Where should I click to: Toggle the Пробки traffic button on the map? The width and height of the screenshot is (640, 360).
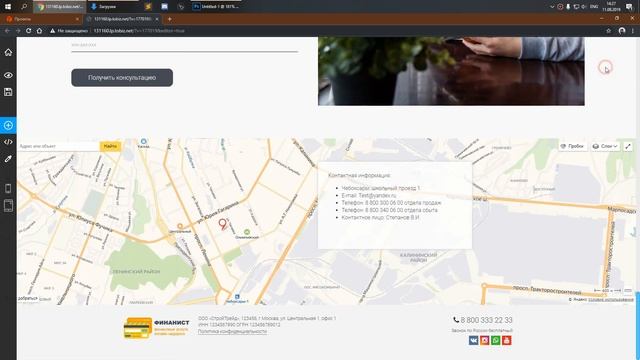(x=572, y=146)
